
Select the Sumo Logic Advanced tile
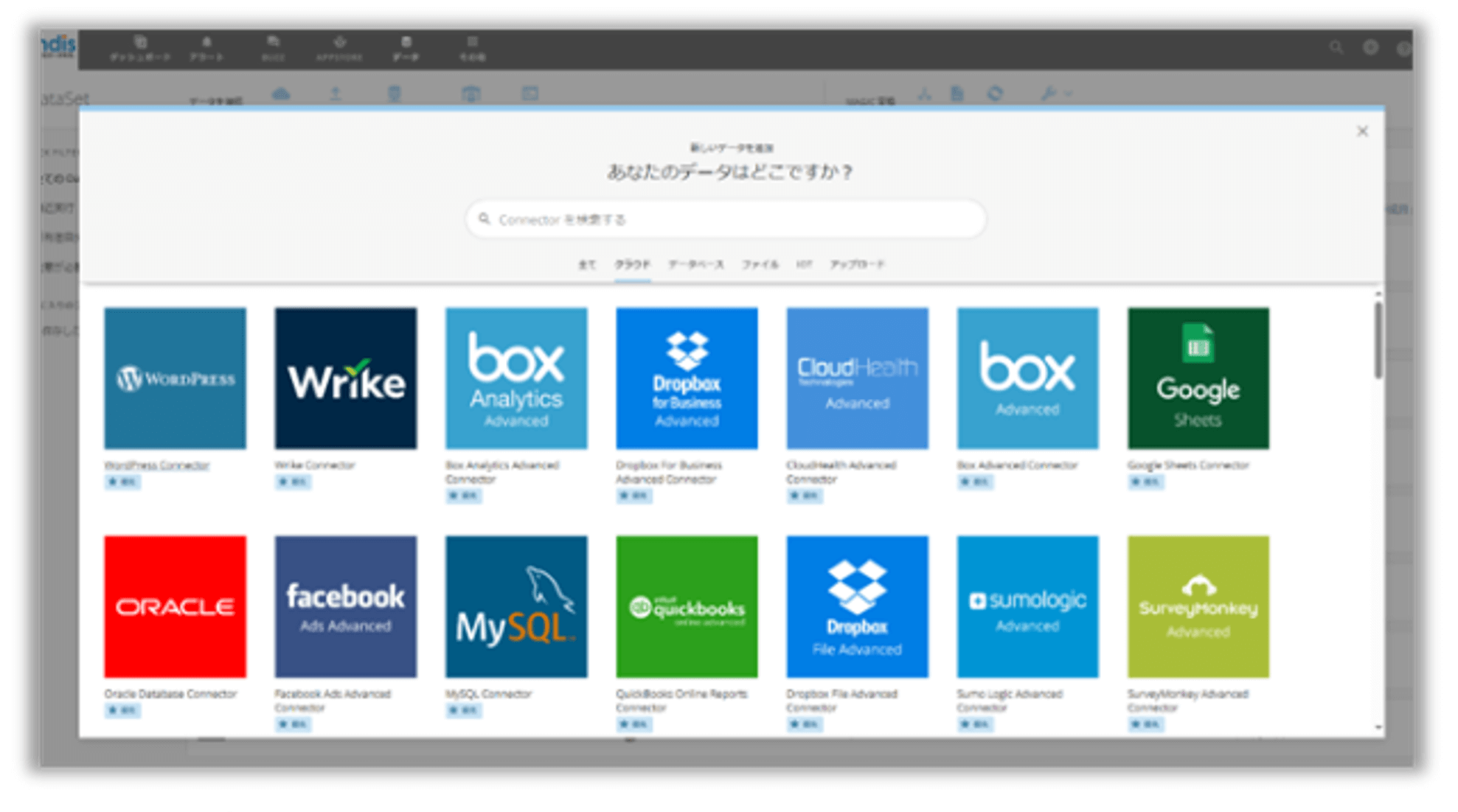[x=1027, y=607]
